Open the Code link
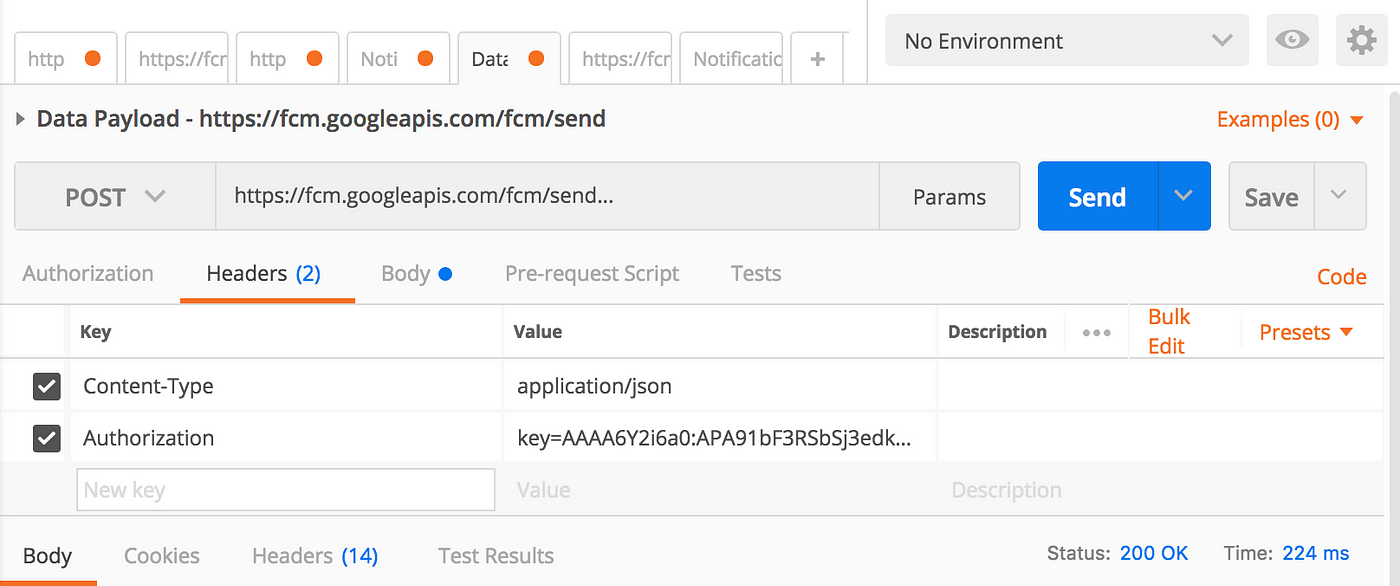Screen dimensions: 1400x586 (x=1342, y=277)
